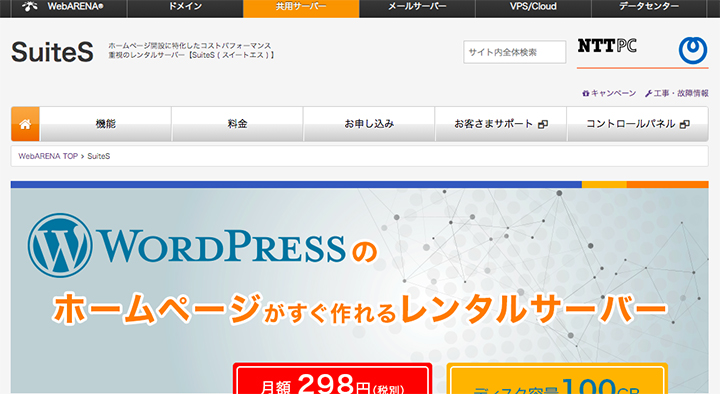Click the WordPress rental server banner headline
Screen dimensions: 720x394
coord(360,309)
